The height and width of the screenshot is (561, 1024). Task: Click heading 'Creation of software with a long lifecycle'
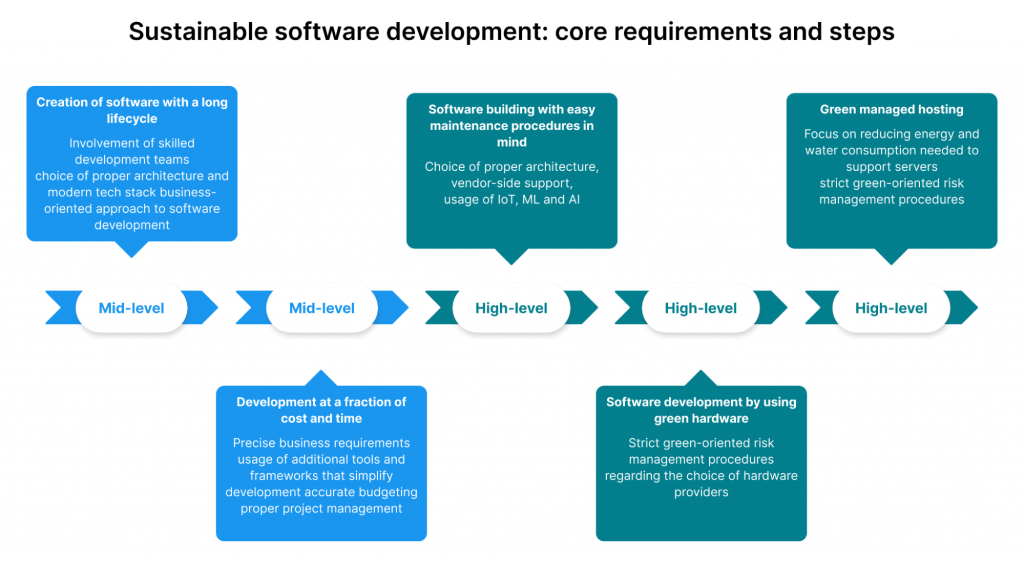point(132,110)
